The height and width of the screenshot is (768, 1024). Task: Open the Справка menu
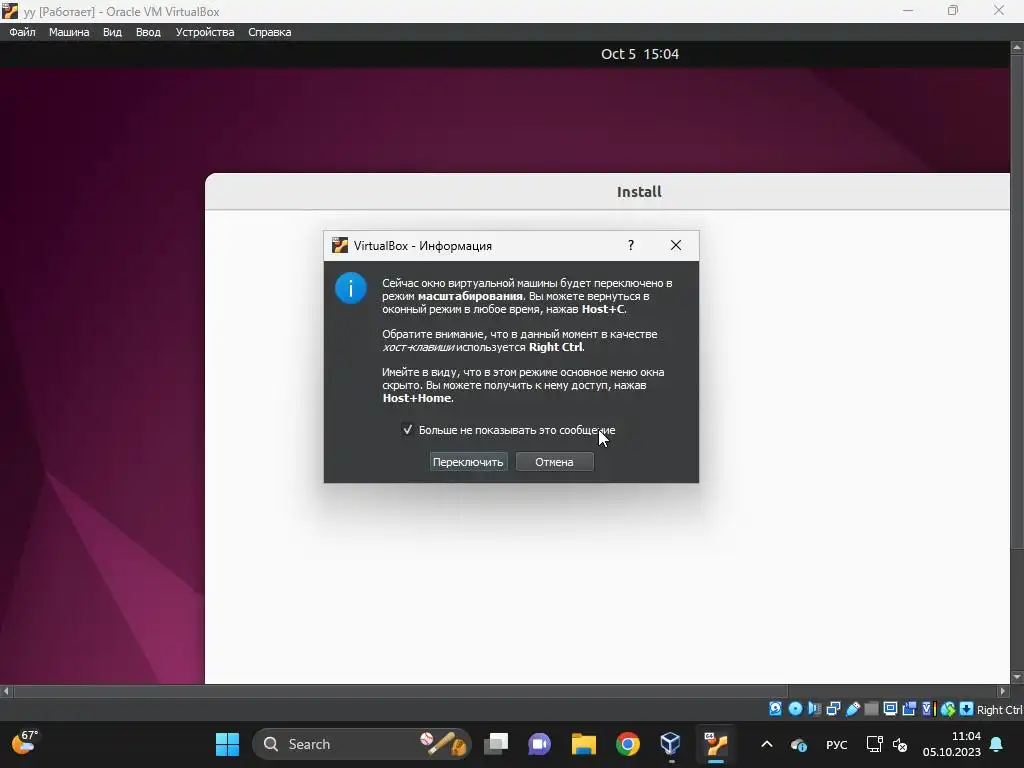[x=270, y=32]
